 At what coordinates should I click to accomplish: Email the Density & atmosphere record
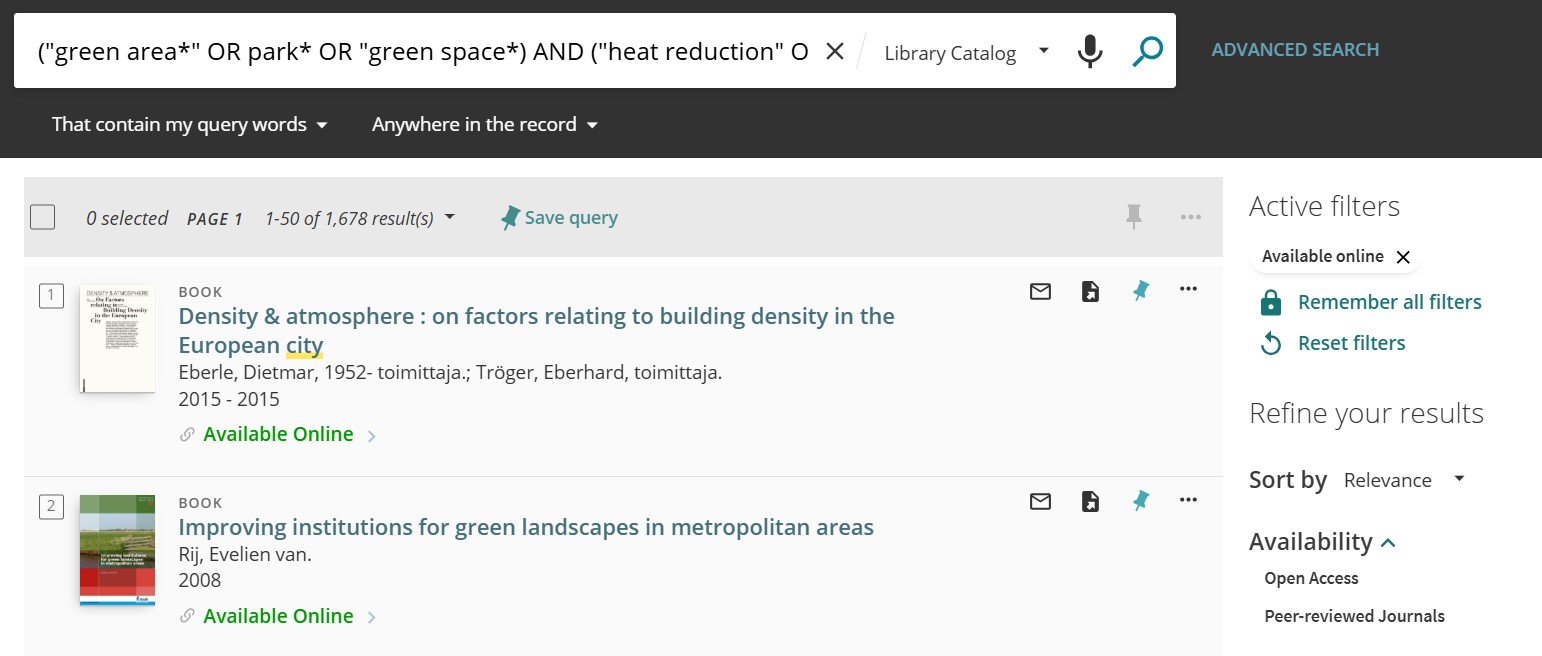coord(1040,291)
